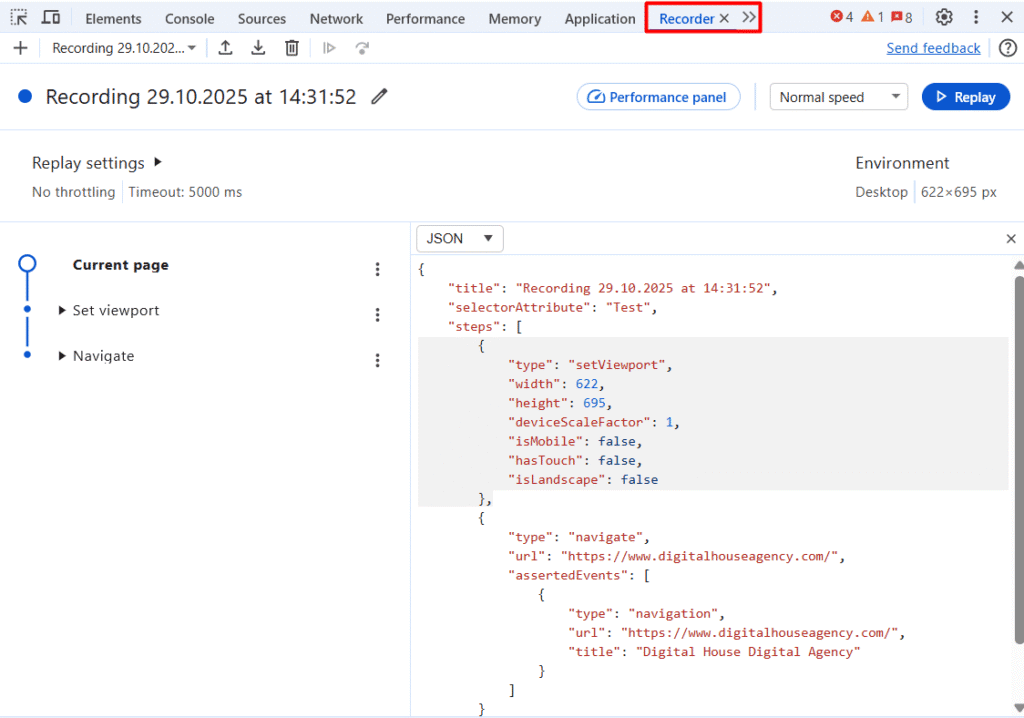This screenshot has width=1024, height=718.
Task: Open the Recorder help question icon
Action: coord(1007,48)
